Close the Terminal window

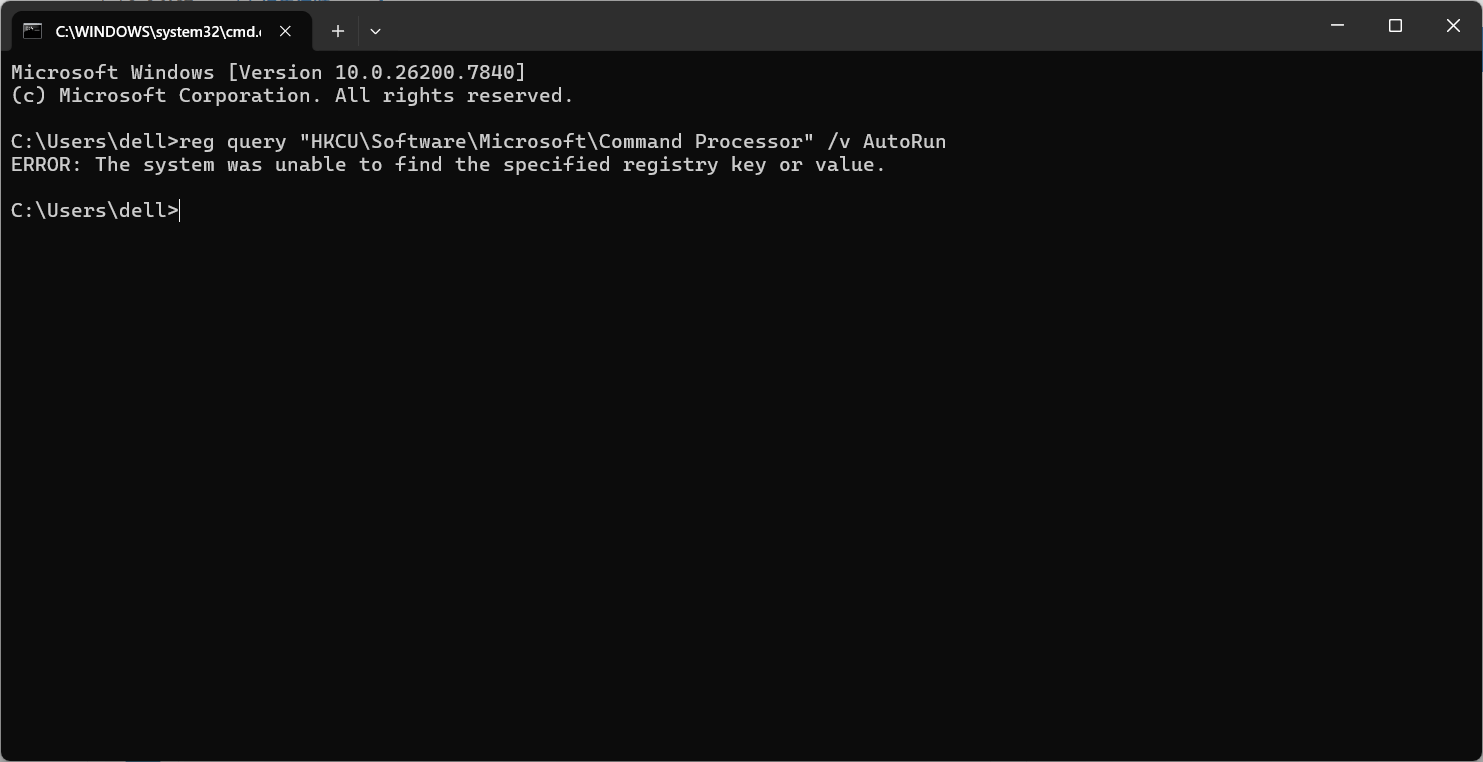pos(1453,26)
